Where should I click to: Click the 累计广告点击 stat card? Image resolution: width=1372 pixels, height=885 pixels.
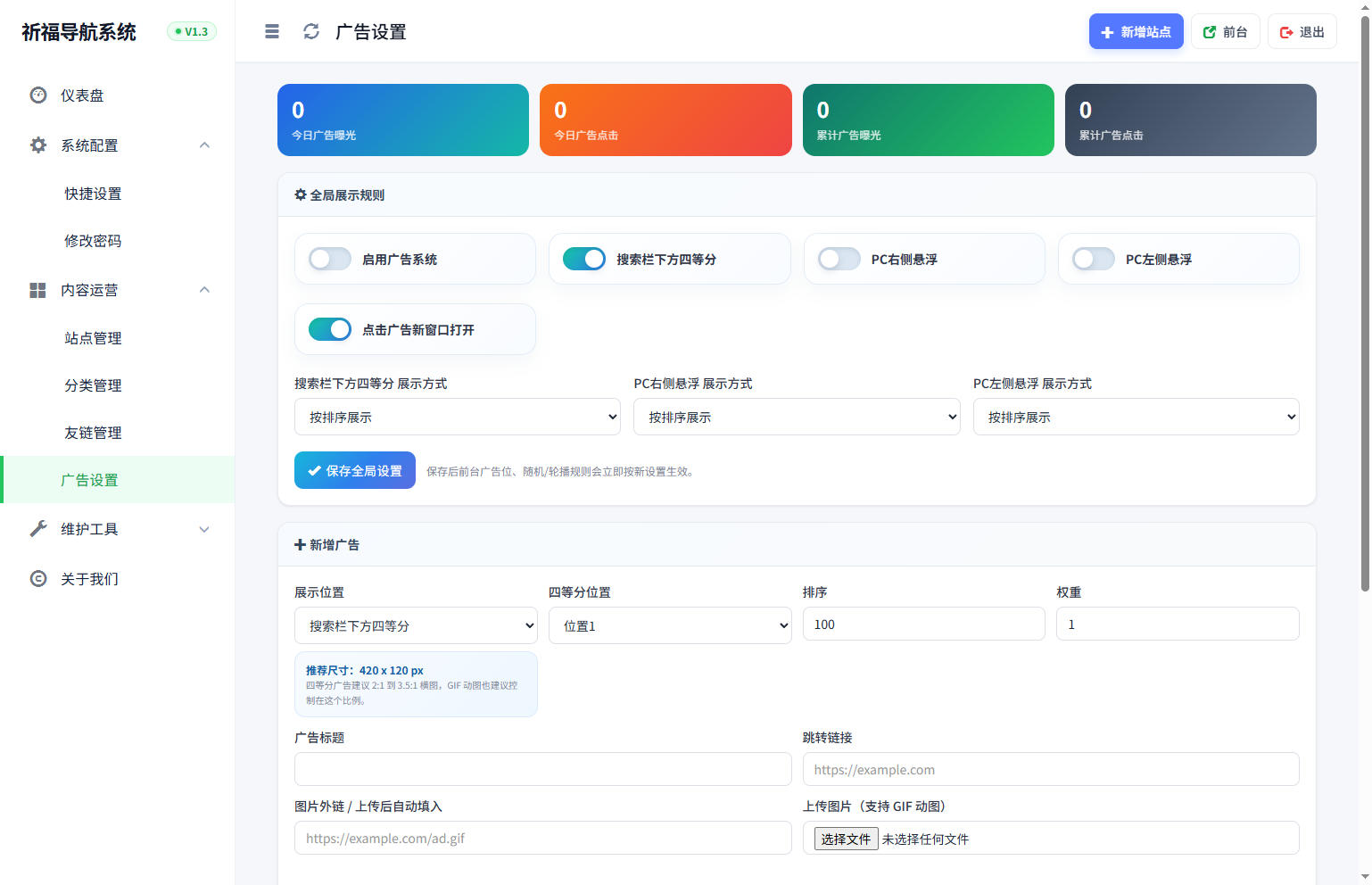pyautogui.click(x=1191, y=120)
